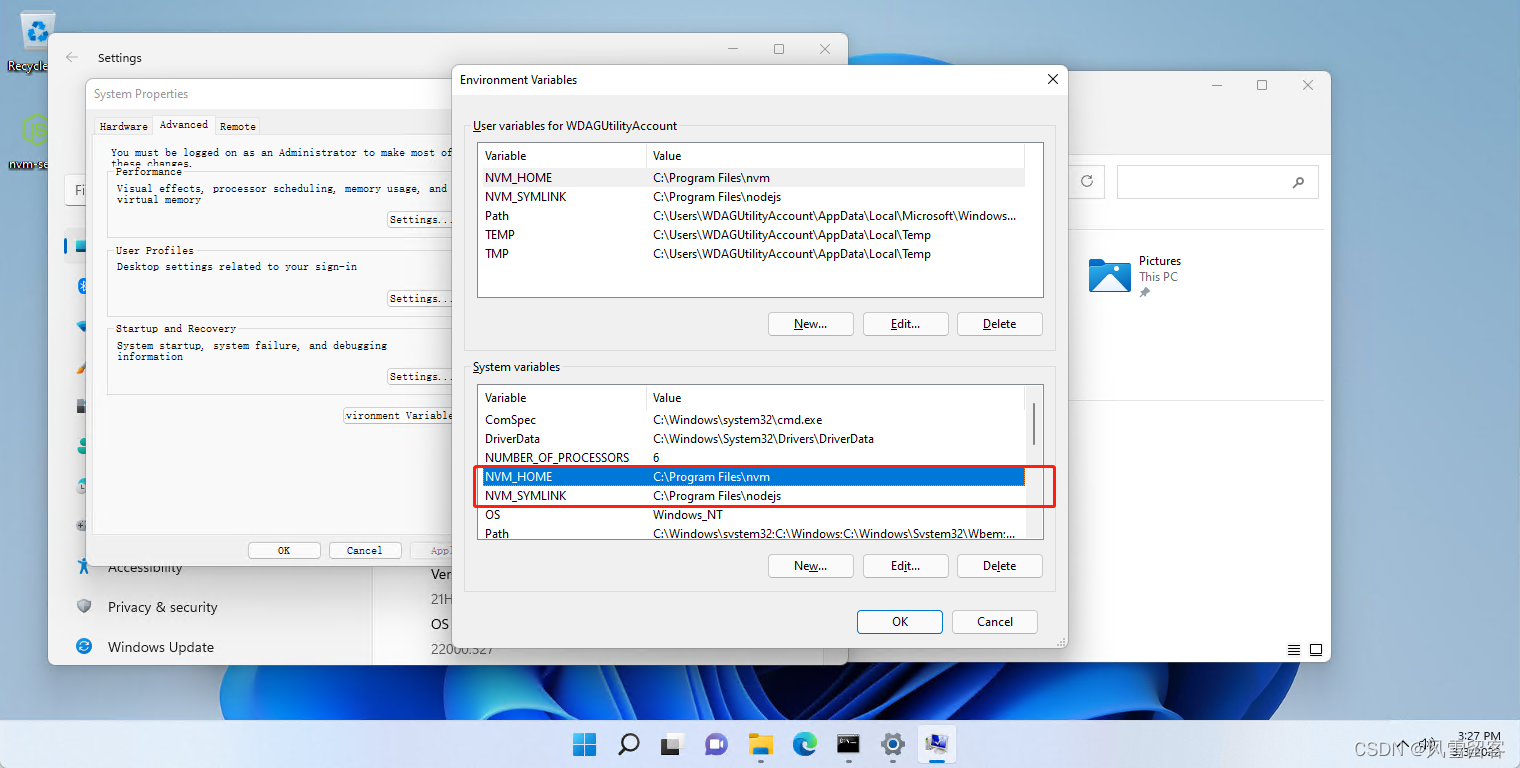Open Windows Update icon in Settings
The width and height of the screenshot is (1520, 768).
(84, 647)
